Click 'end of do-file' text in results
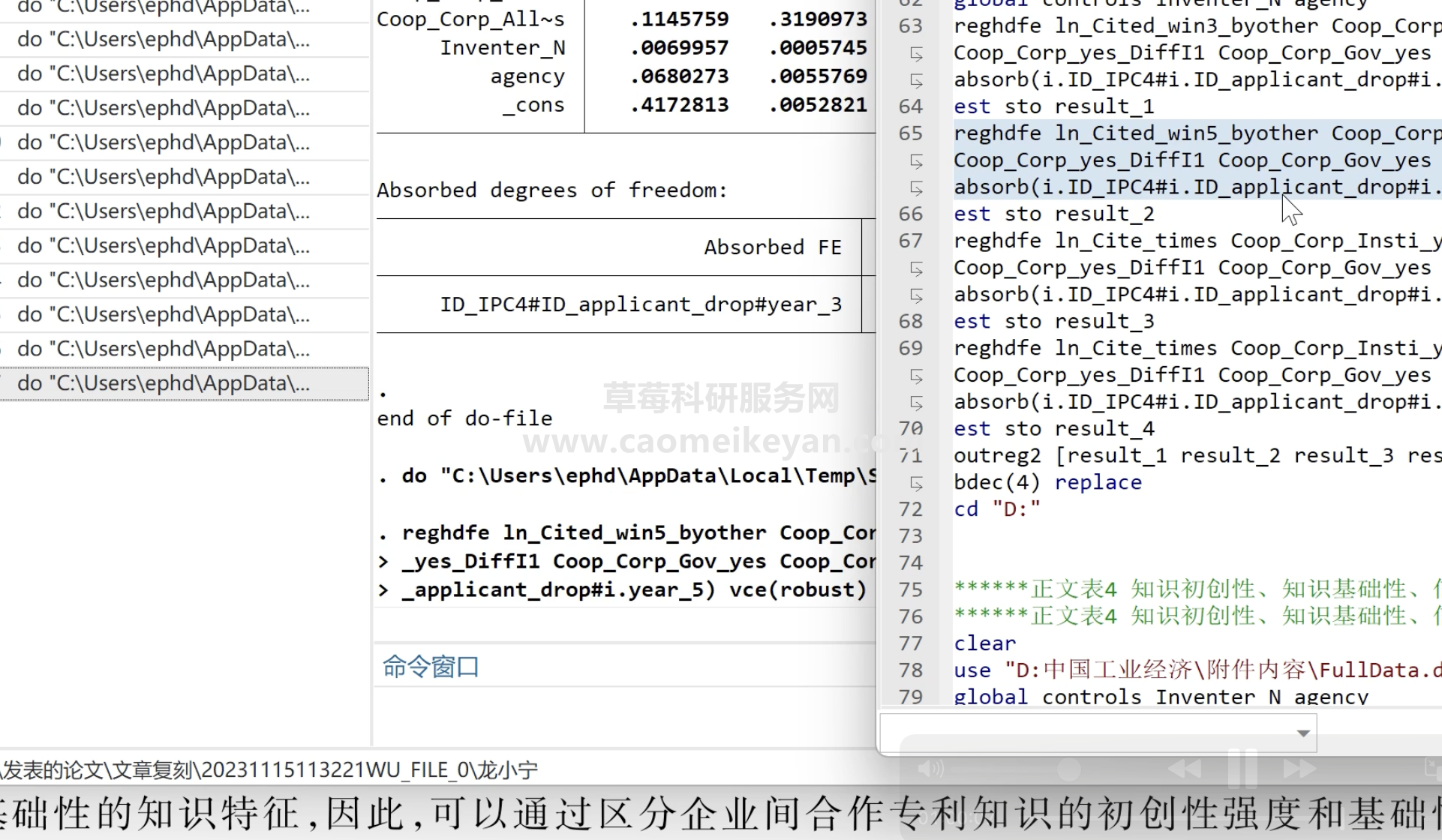 point(464,418)
